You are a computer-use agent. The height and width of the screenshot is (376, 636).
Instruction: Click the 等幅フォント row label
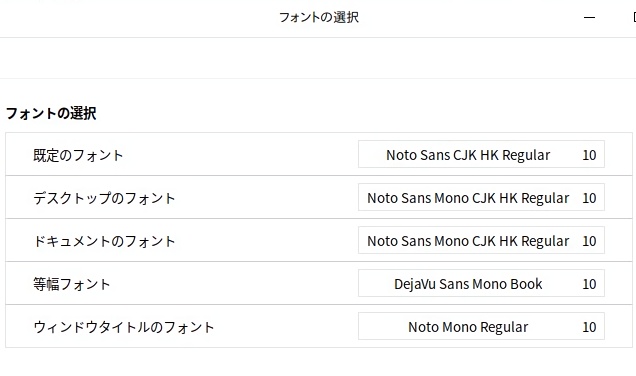click(x=72, y=284)
